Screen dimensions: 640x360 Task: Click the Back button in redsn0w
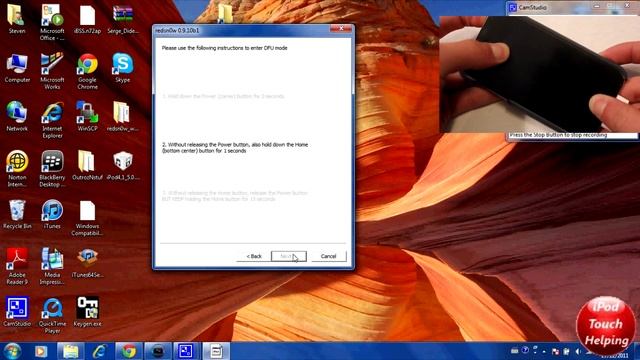253,256
